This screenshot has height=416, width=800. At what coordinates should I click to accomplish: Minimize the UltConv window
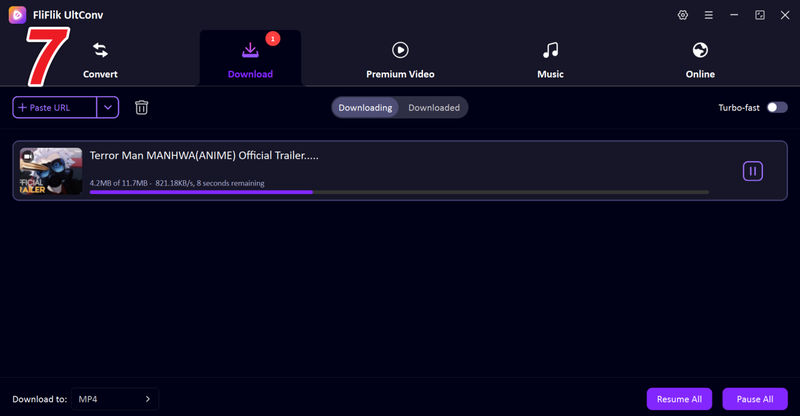(734, 15)
